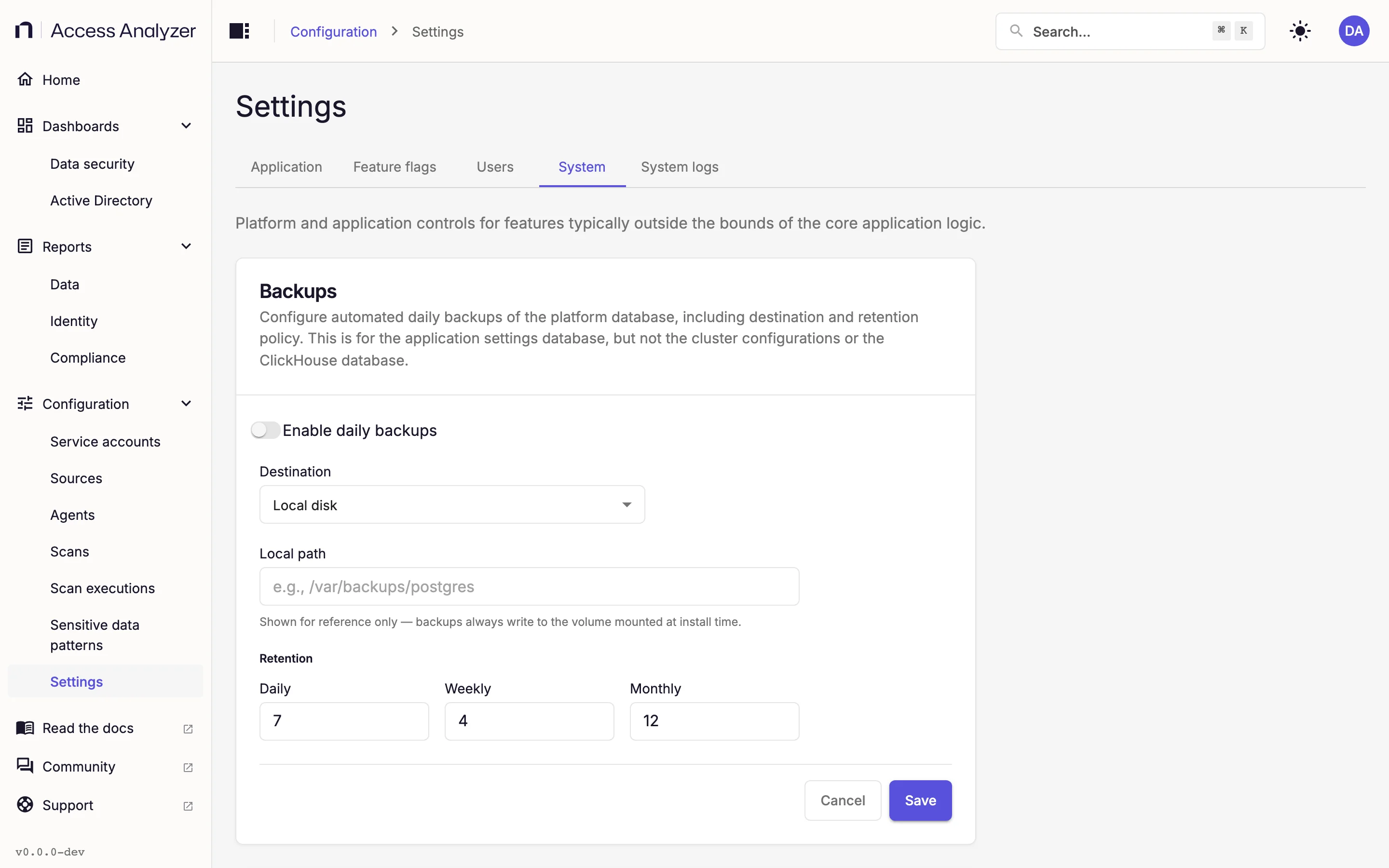Viewport: 1389px width, 868px height.
Task: Collapse the Reports section chevron
Action: point(186,246)
